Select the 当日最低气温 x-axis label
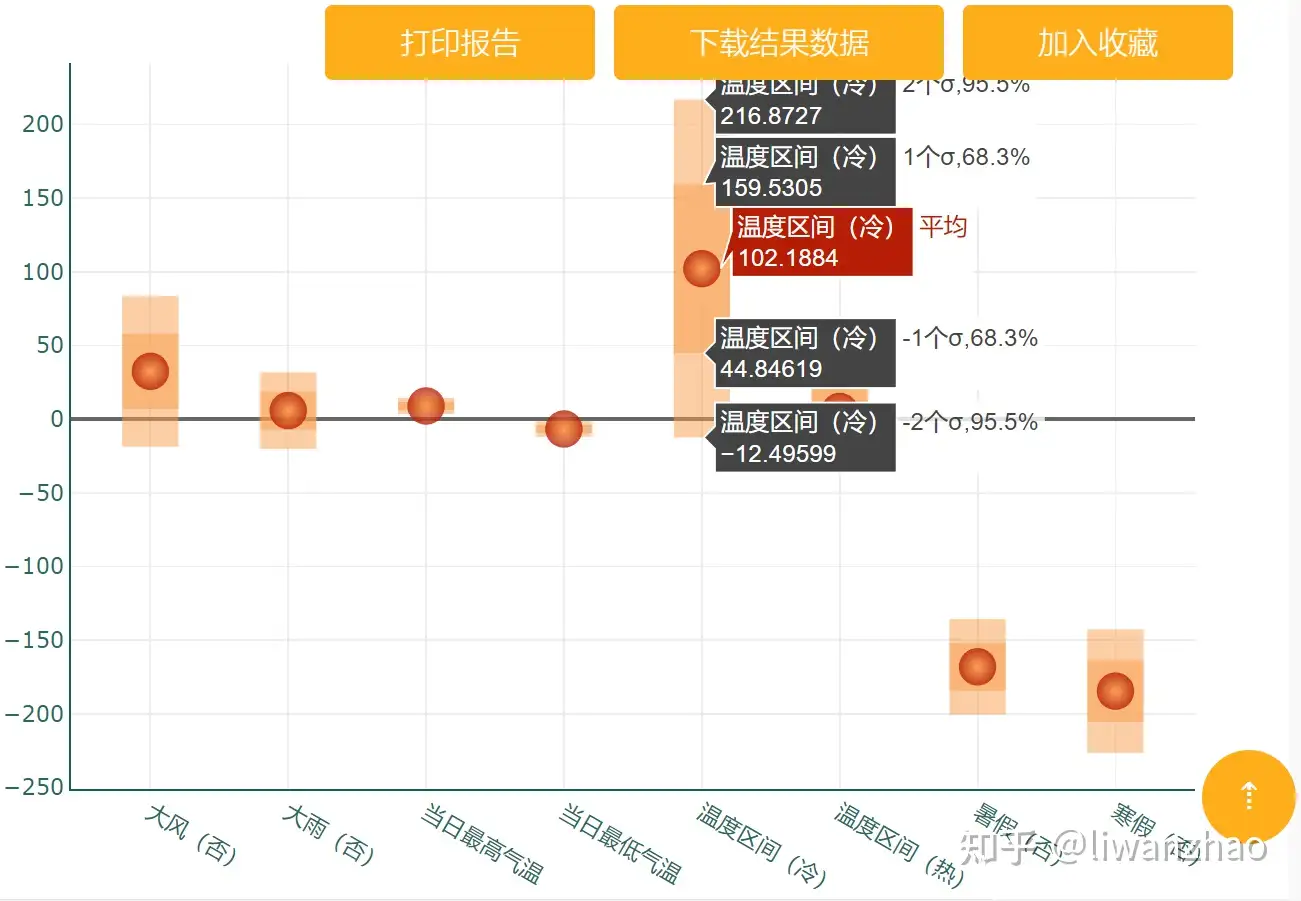 [620, 845]
